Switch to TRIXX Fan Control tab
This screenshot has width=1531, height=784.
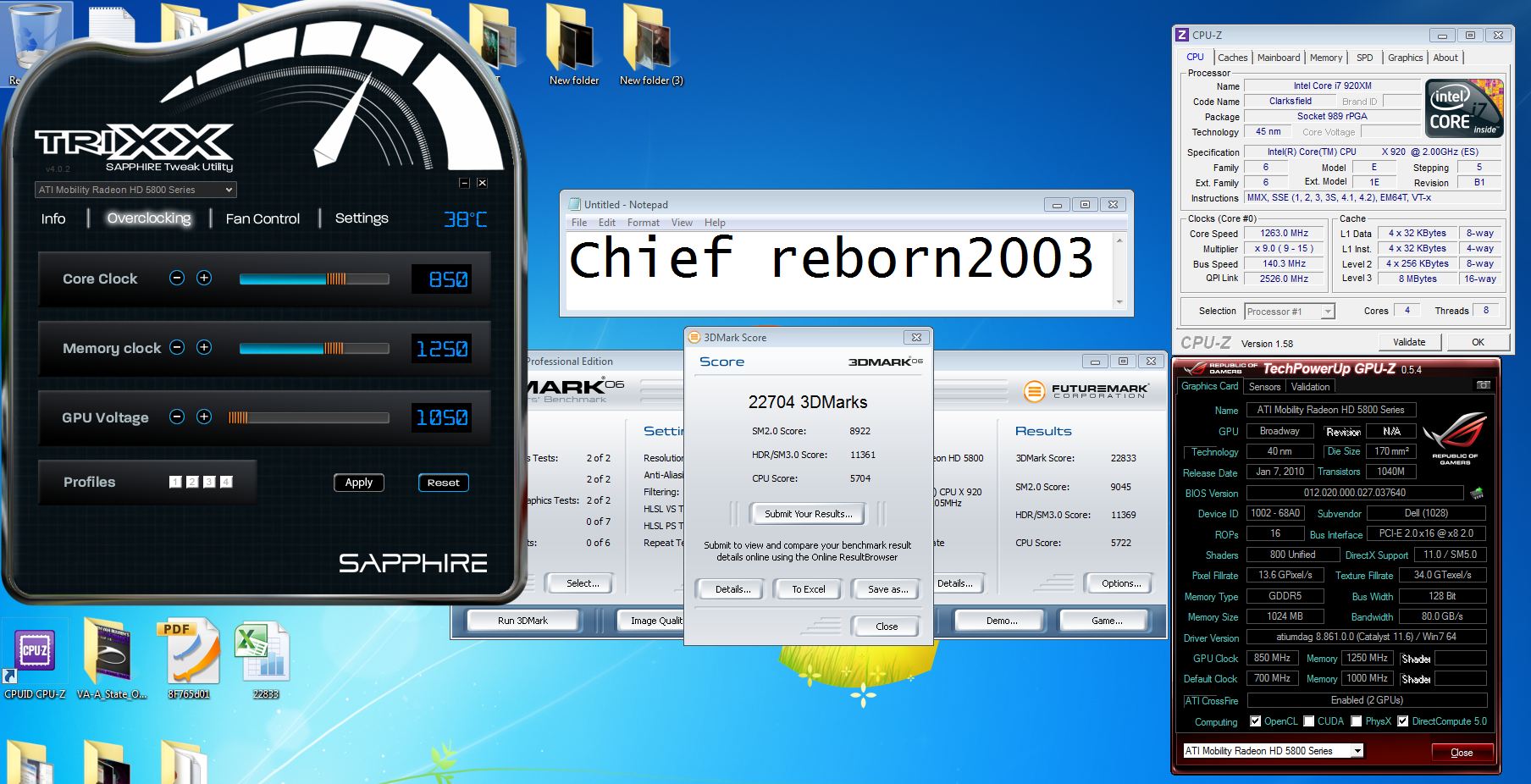pos(263,218)
